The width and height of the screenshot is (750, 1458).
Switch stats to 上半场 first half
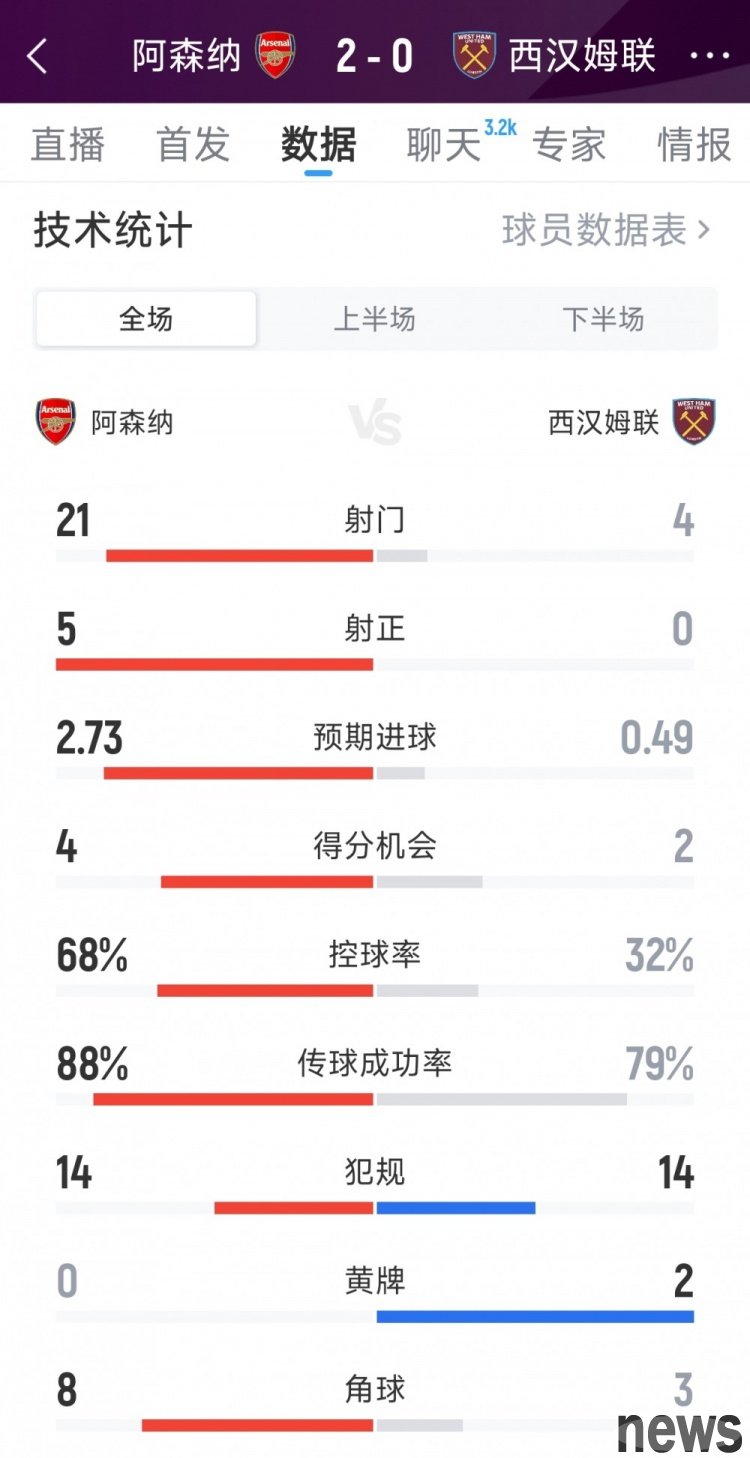374,319
